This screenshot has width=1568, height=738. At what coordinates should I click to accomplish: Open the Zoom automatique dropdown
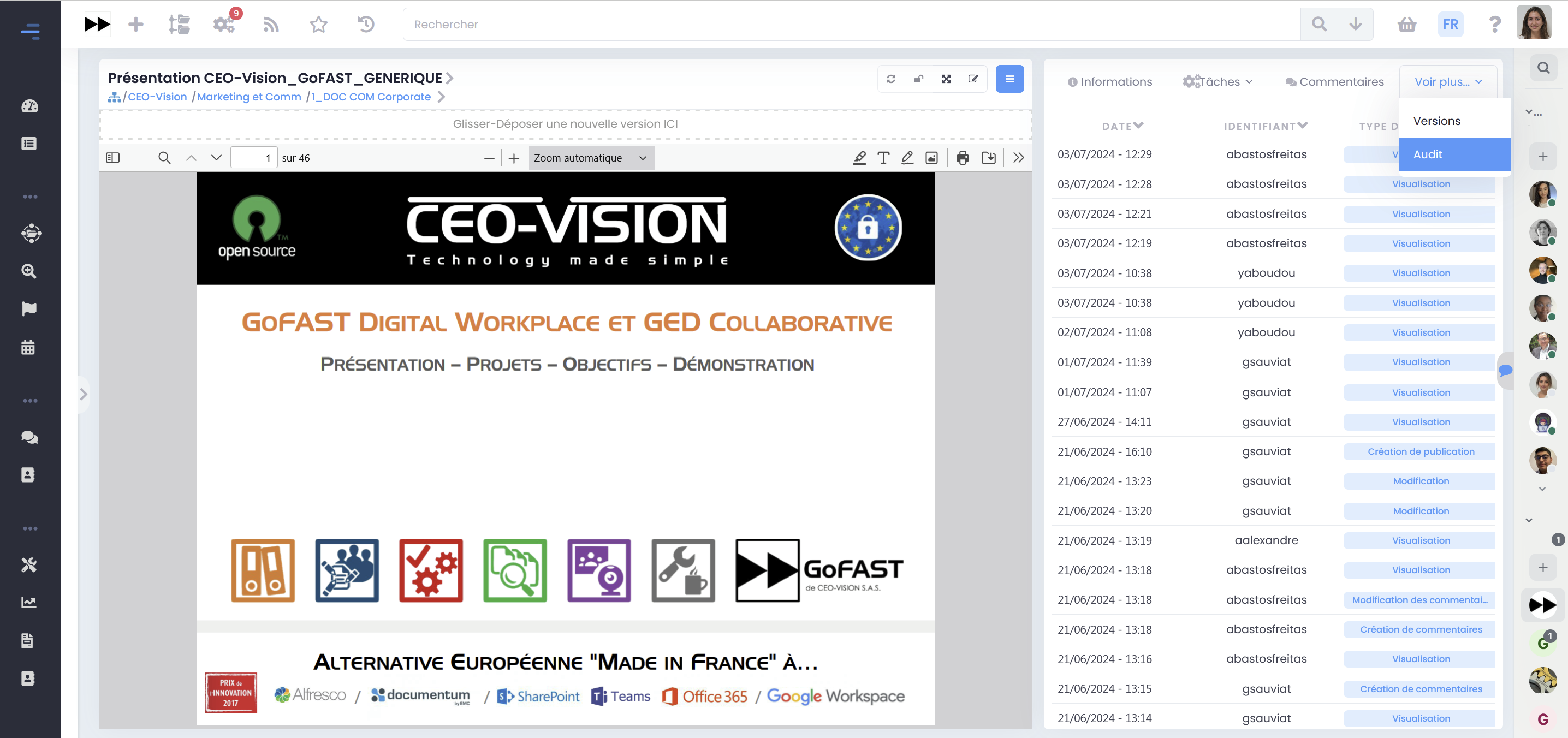590,158
